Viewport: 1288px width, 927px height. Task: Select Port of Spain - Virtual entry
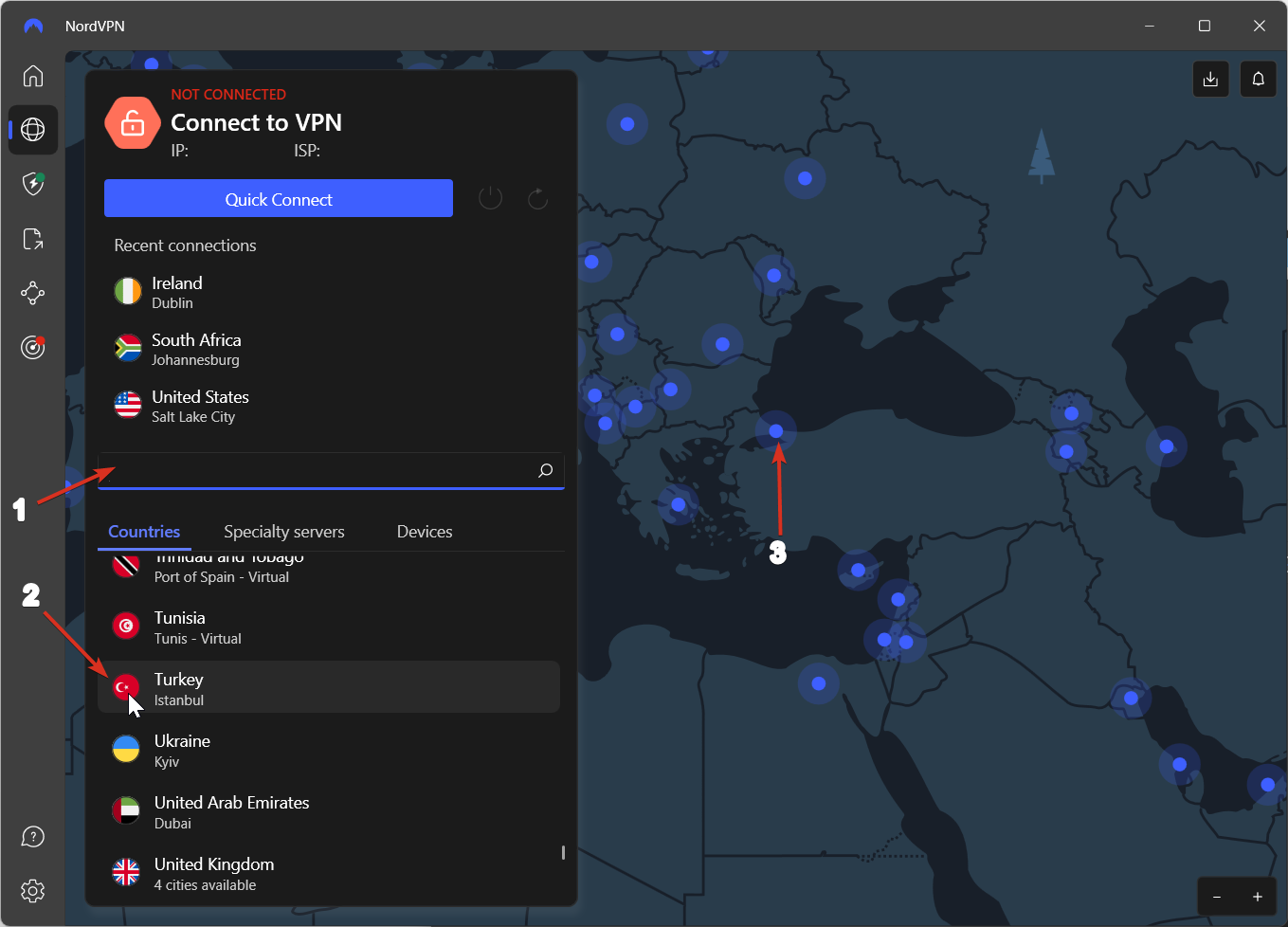pos(329,569)
